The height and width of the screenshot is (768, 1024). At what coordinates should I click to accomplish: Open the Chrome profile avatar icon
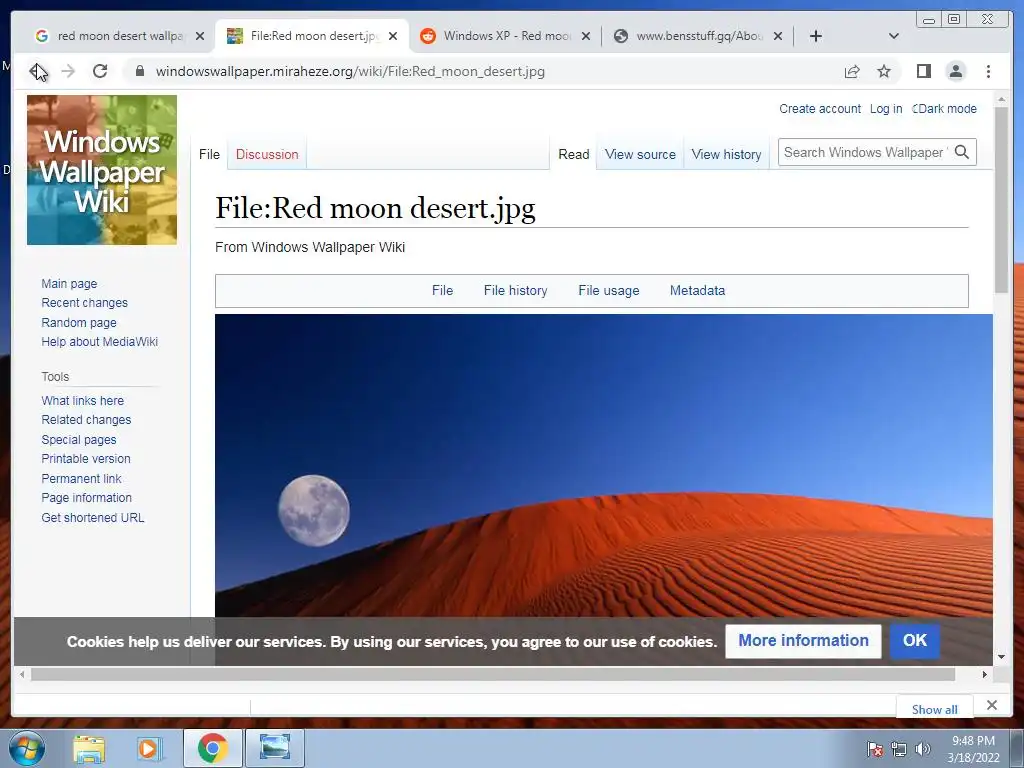coord(955,71)
